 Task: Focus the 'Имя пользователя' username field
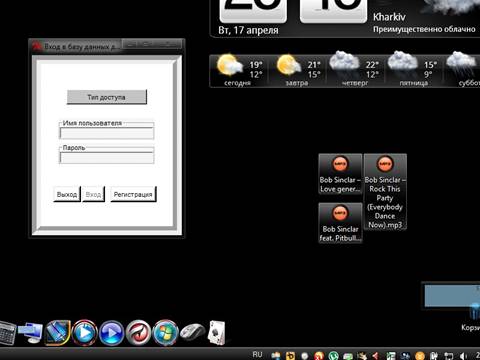tap(107, 133)
